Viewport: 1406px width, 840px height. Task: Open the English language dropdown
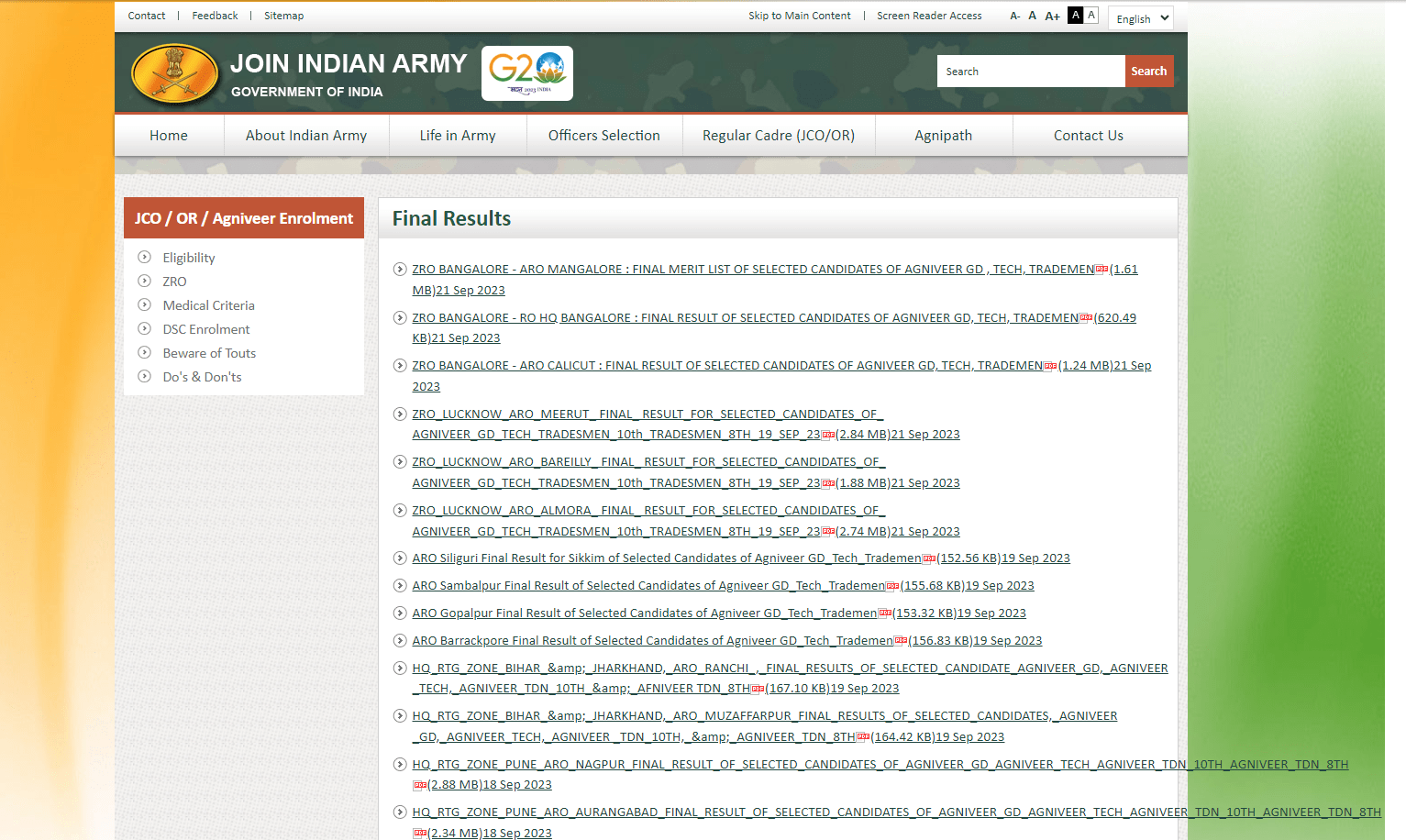1141,18
